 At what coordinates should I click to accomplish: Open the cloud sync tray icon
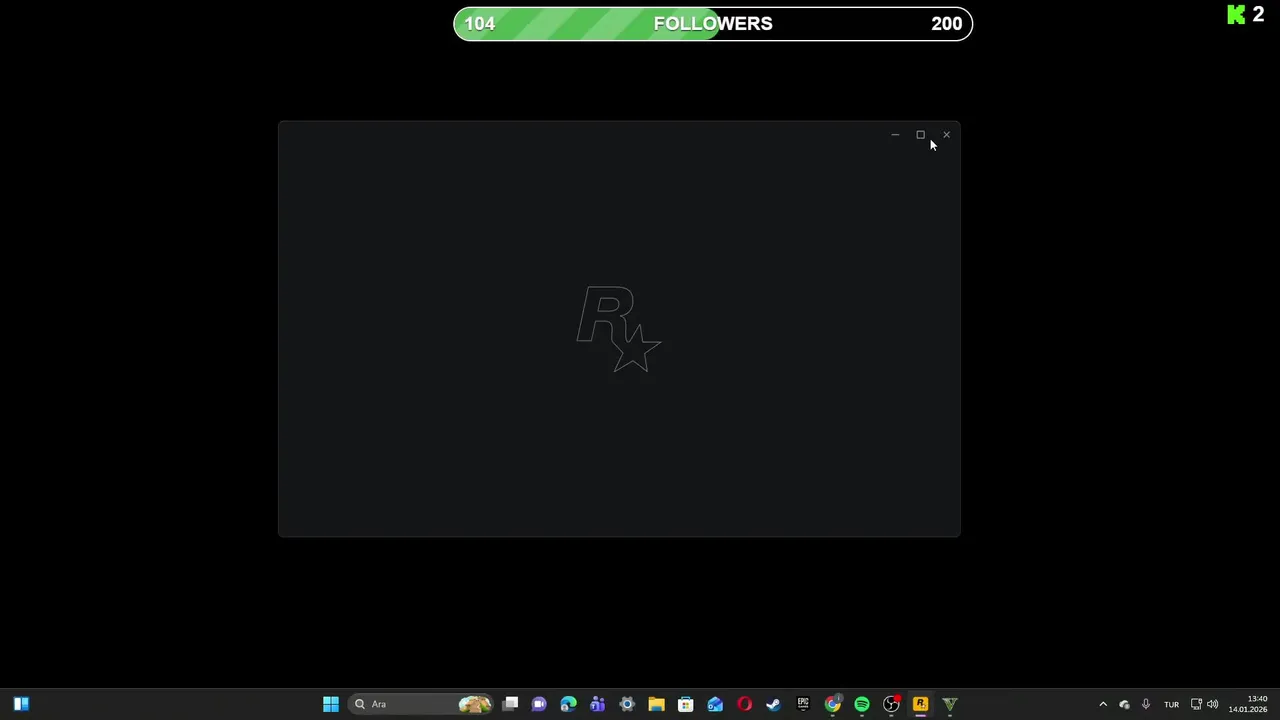(x=1125, y=704)
